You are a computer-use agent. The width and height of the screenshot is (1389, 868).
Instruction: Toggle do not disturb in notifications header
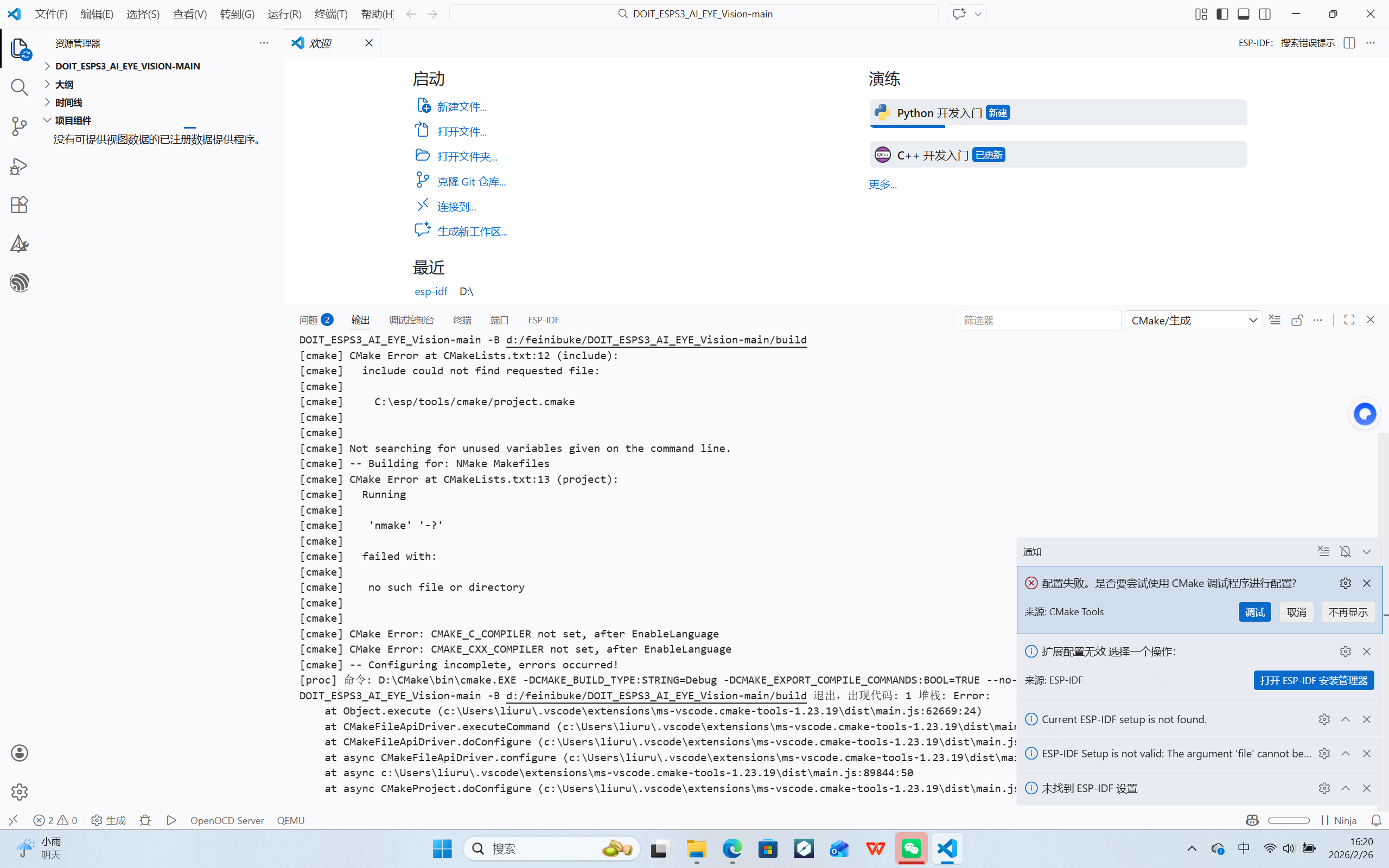coord(1346,552)
